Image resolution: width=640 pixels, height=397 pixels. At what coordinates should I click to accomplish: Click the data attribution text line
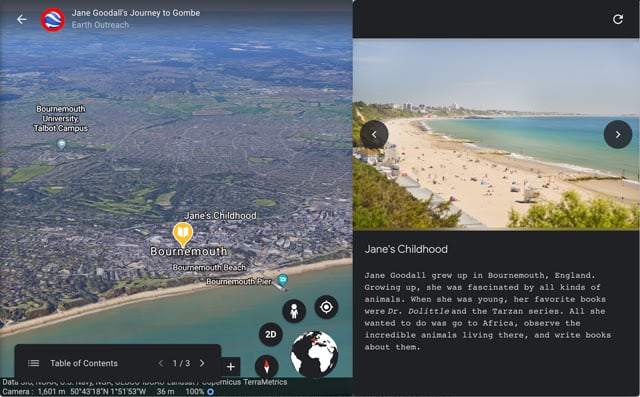144,382
